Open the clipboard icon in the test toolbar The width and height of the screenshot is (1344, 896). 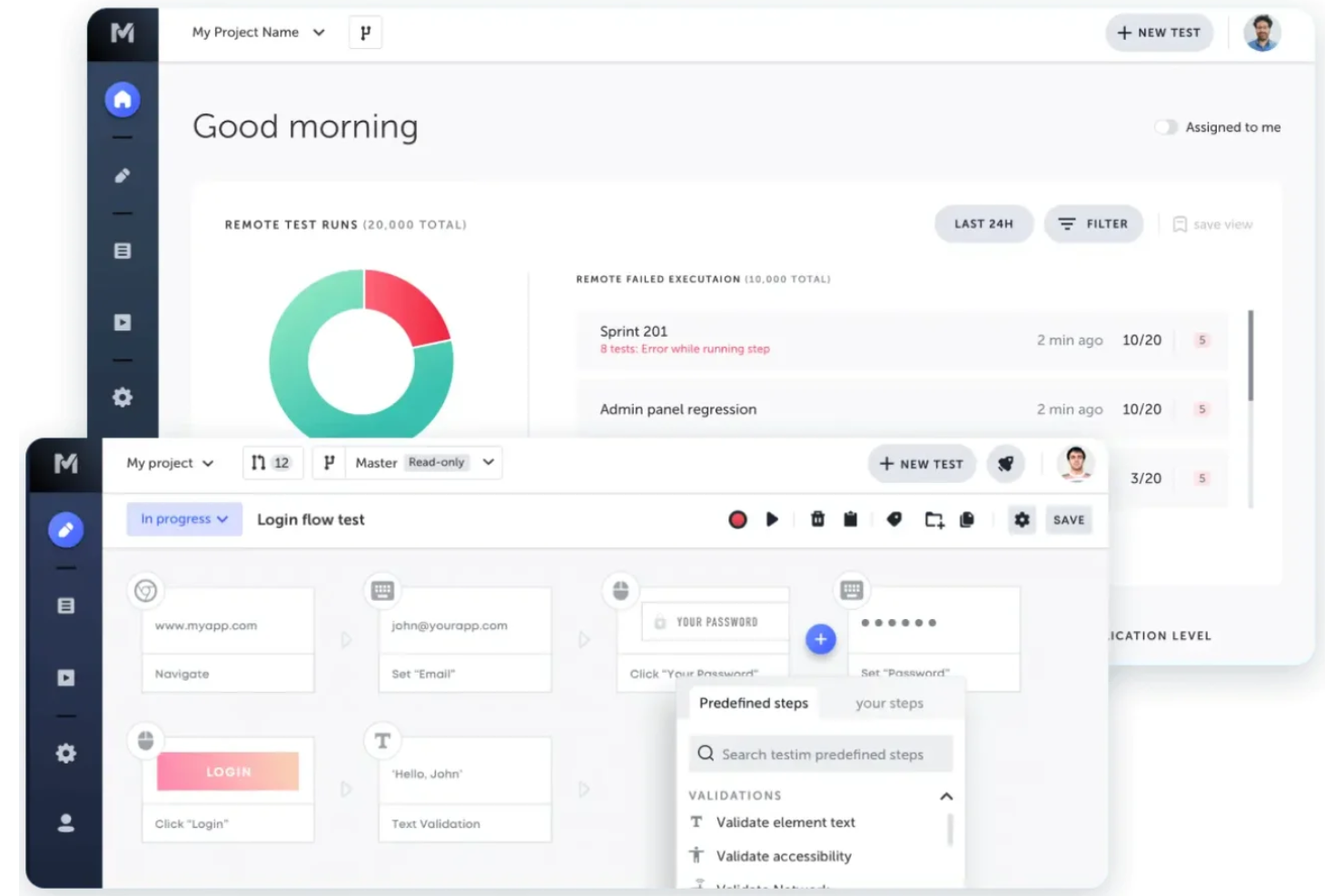coord(850,519)
